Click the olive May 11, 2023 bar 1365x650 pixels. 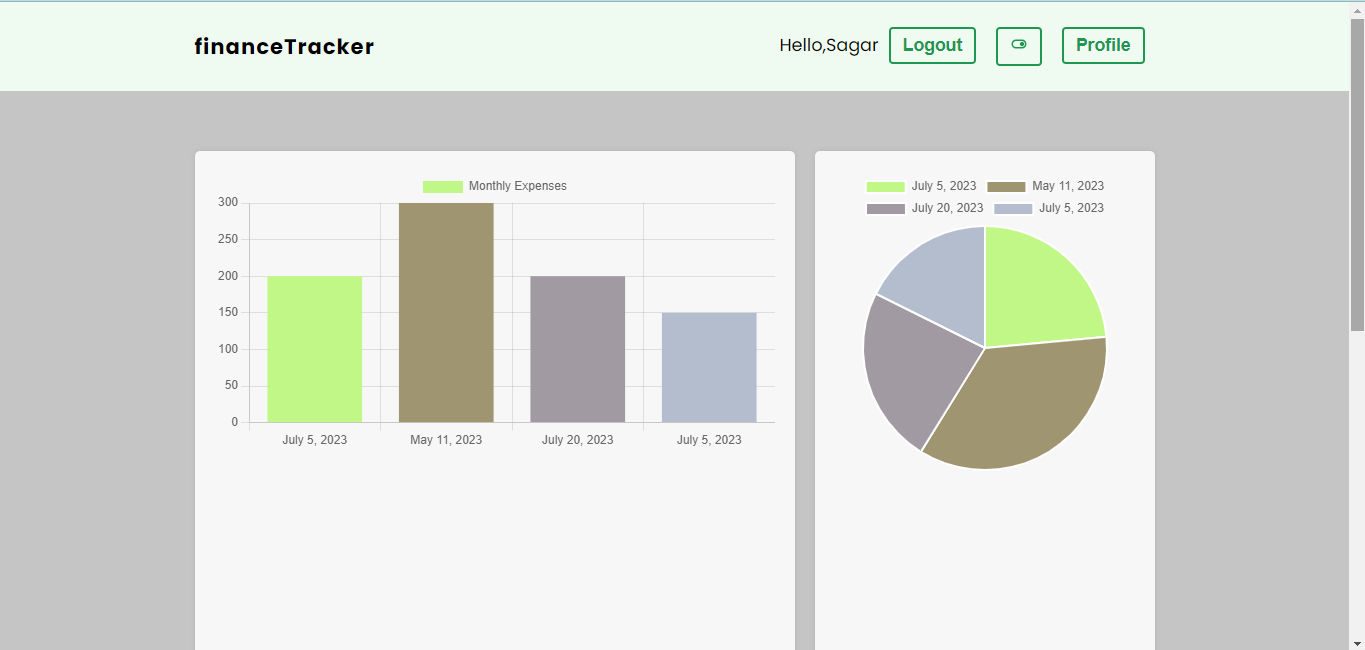pos(446,312)
